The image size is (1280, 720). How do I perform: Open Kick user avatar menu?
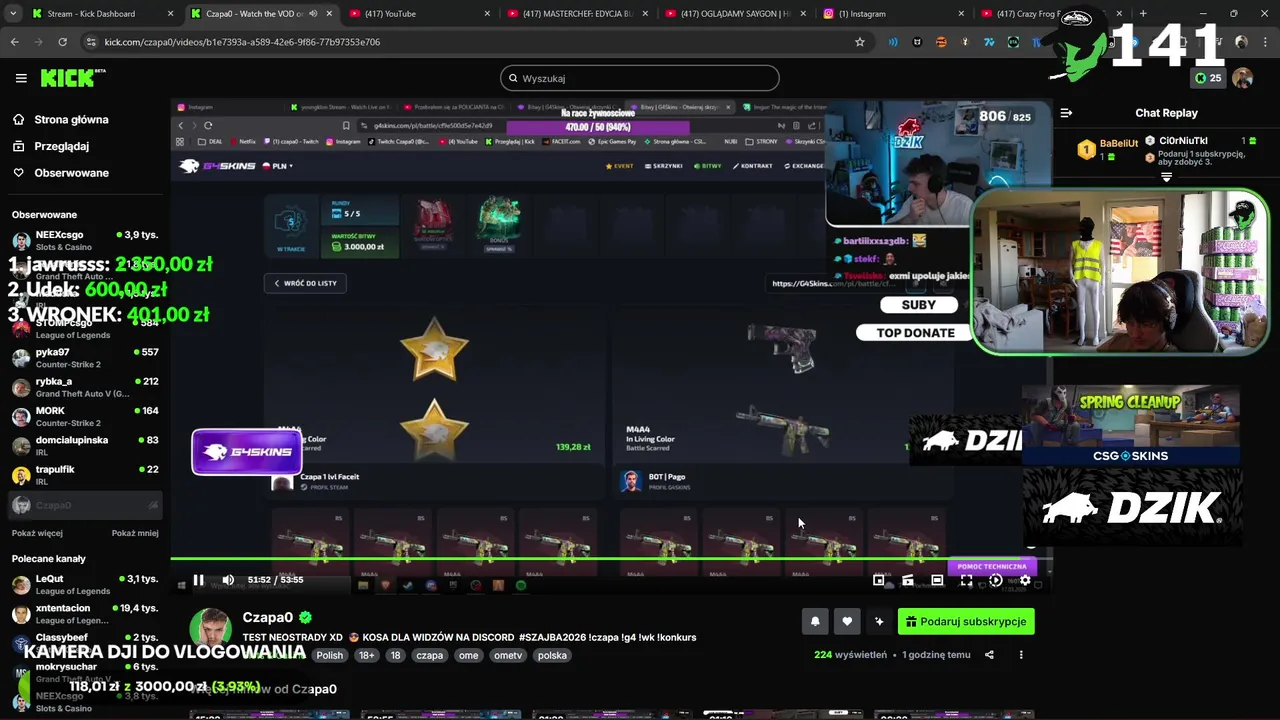(1243, 78)
